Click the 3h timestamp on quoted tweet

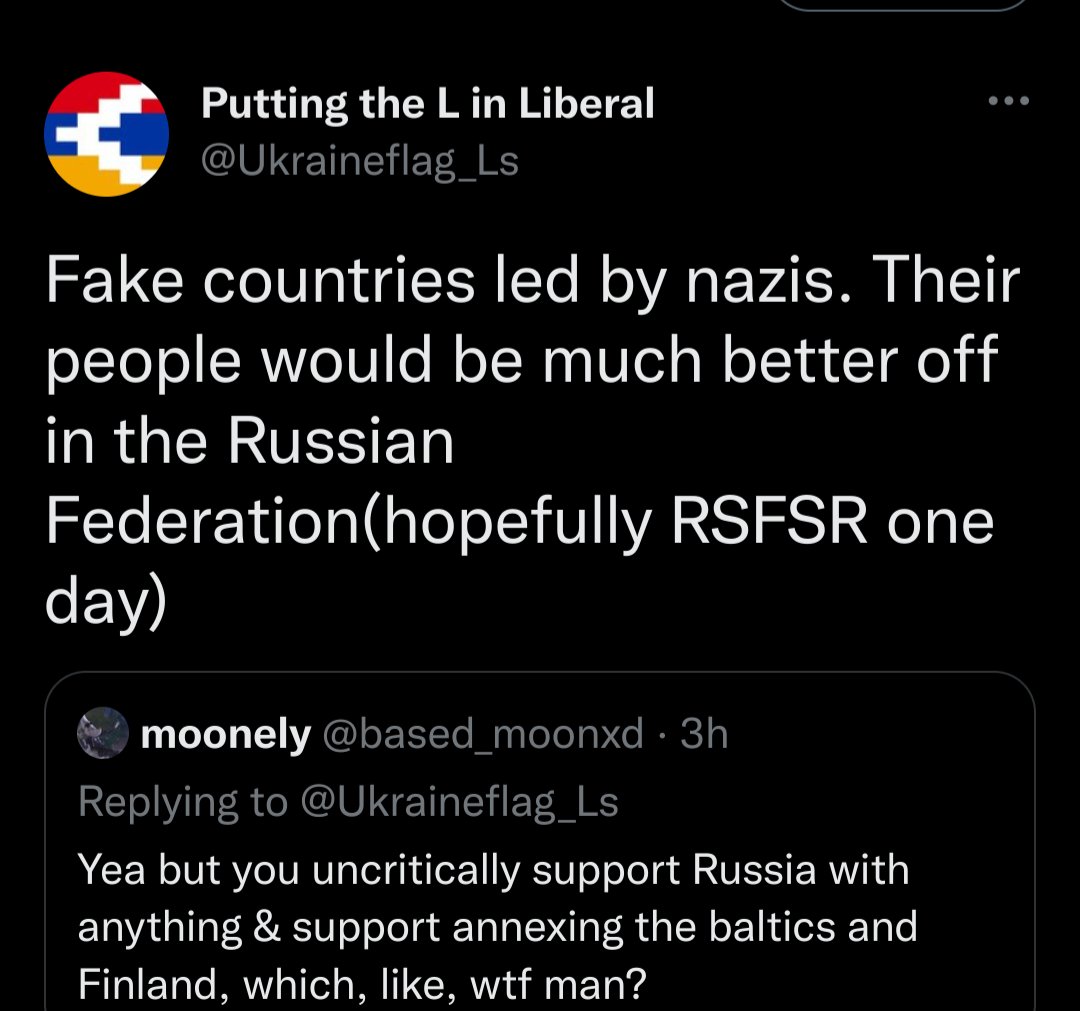704,735
